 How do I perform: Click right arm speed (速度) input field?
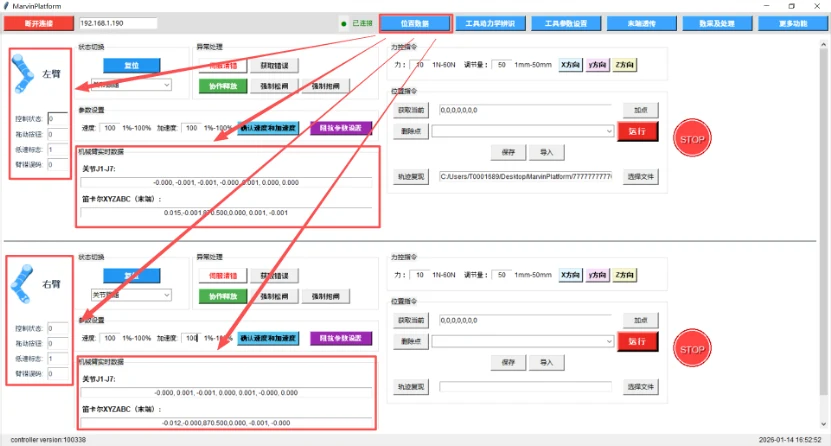[x=109, y=338]
